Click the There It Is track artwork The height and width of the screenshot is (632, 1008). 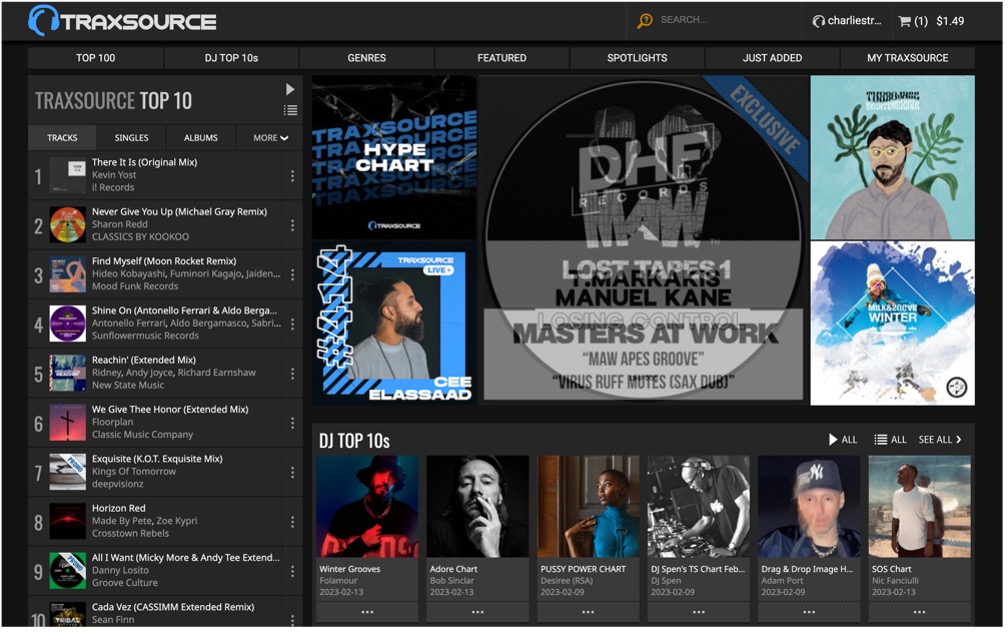pos(68,175)
